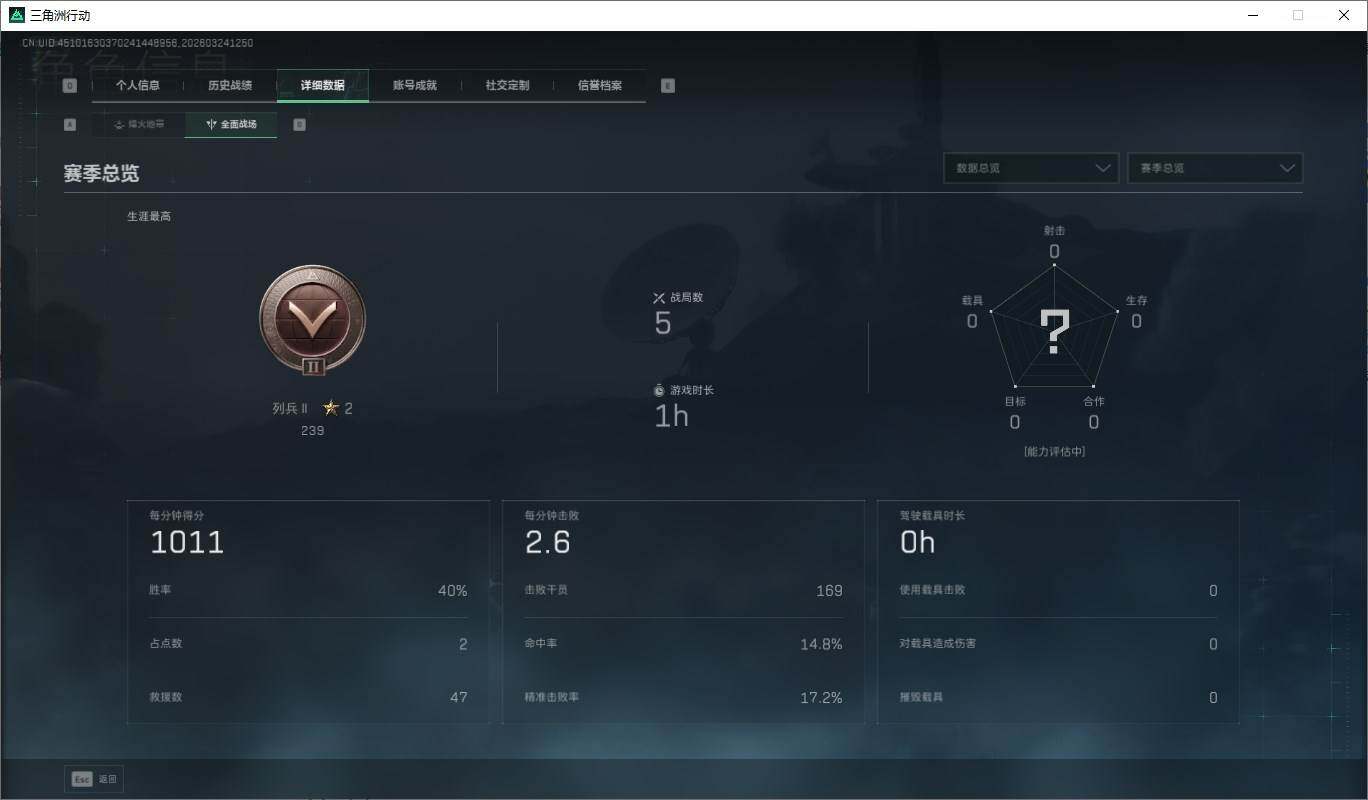Click the 对载具造成伤害 row label
Screen dimensions: 1368x800
tap(938, 644)
